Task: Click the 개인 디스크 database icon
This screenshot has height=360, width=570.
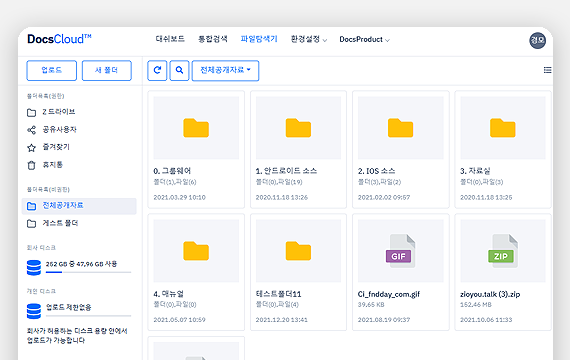Action: click(x=34, y=311)
